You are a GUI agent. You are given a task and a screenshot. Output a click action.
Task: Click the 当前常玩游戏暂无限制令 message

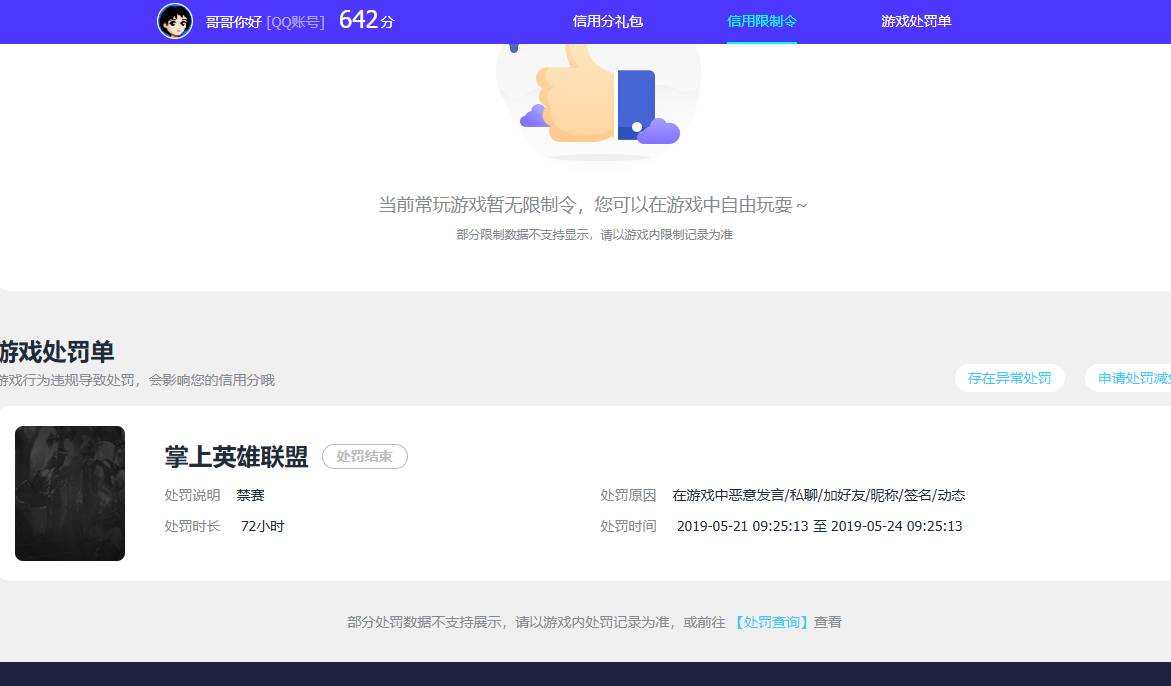[593, 205]
